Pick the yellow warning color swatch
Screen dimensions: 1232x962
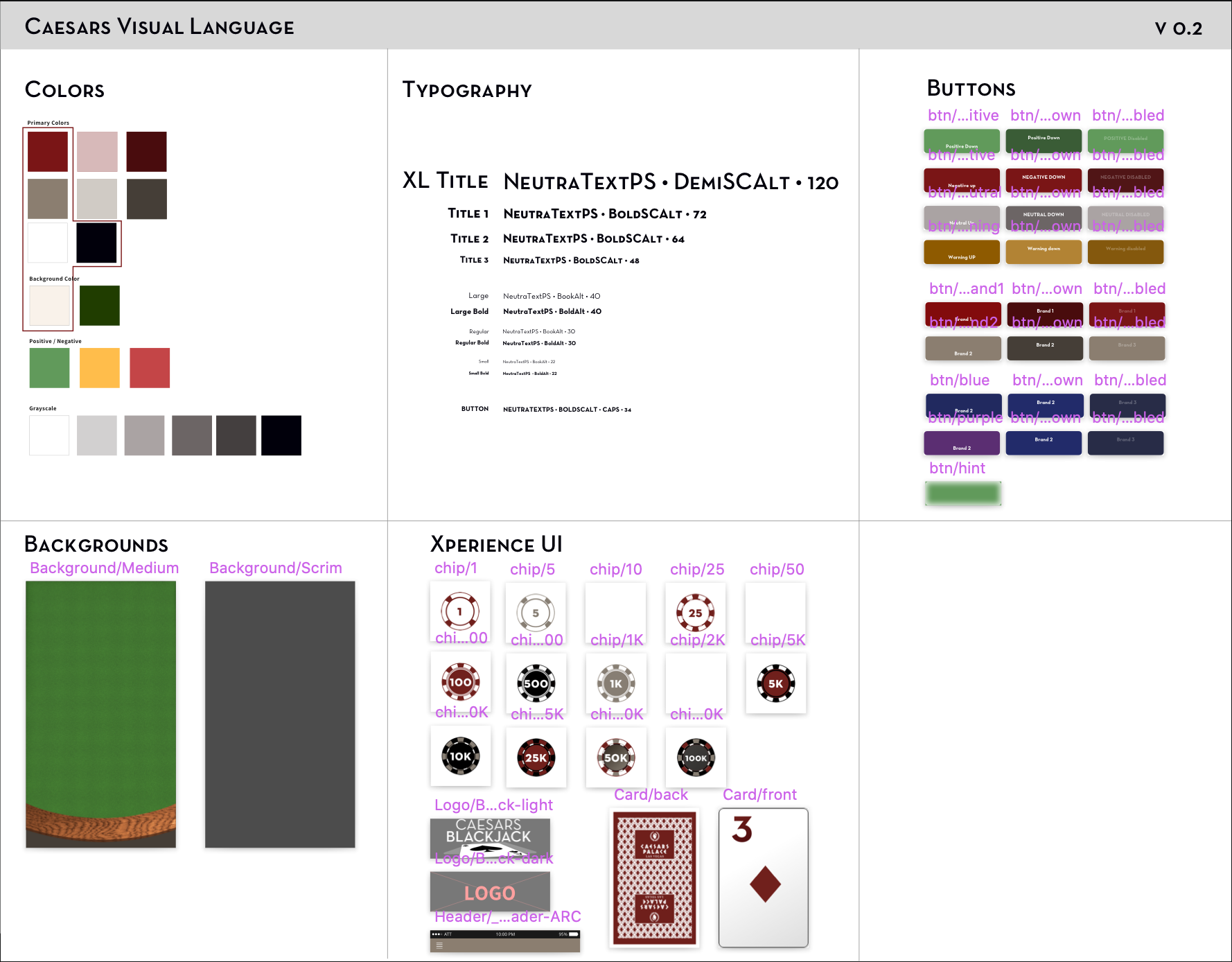[x=100, y=368]
